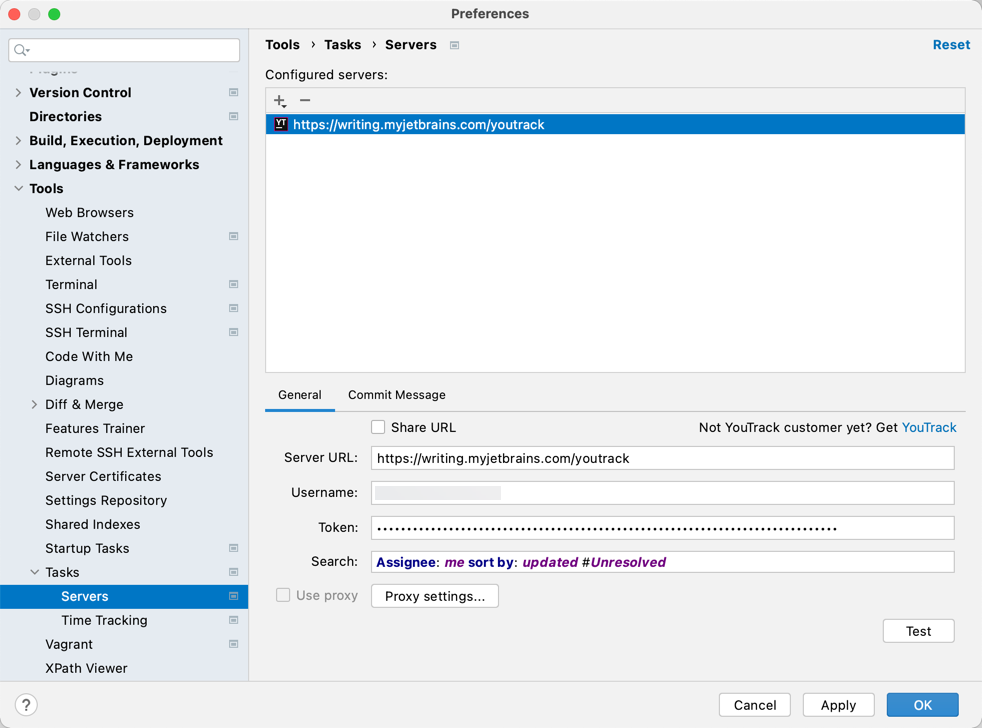Expand the Version Control tree node
The width and height of the screenshot is (982, 728).
(18, 92)
